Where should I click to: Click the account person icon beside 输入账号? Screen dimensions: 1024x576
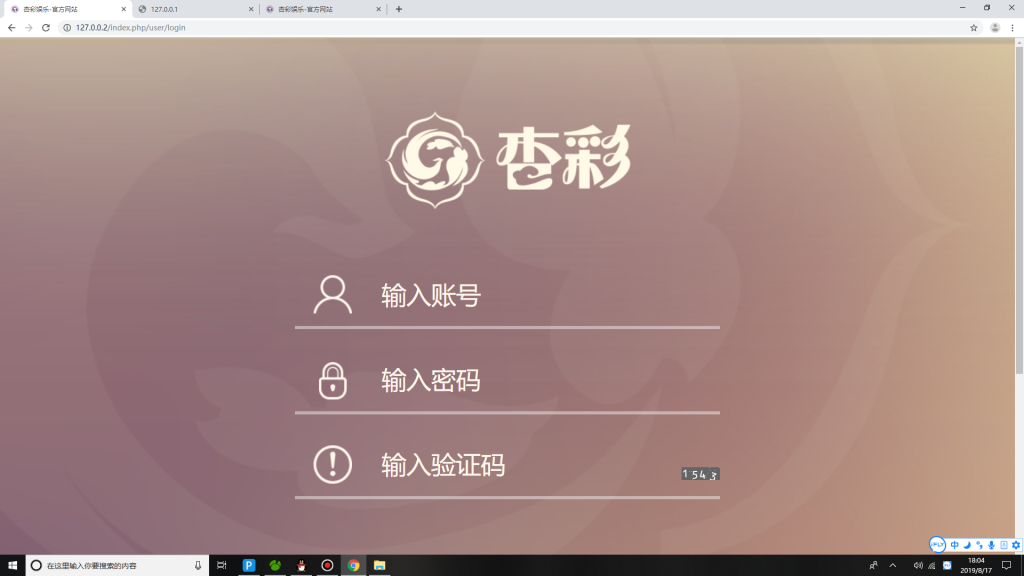click(x=331, y=295)
